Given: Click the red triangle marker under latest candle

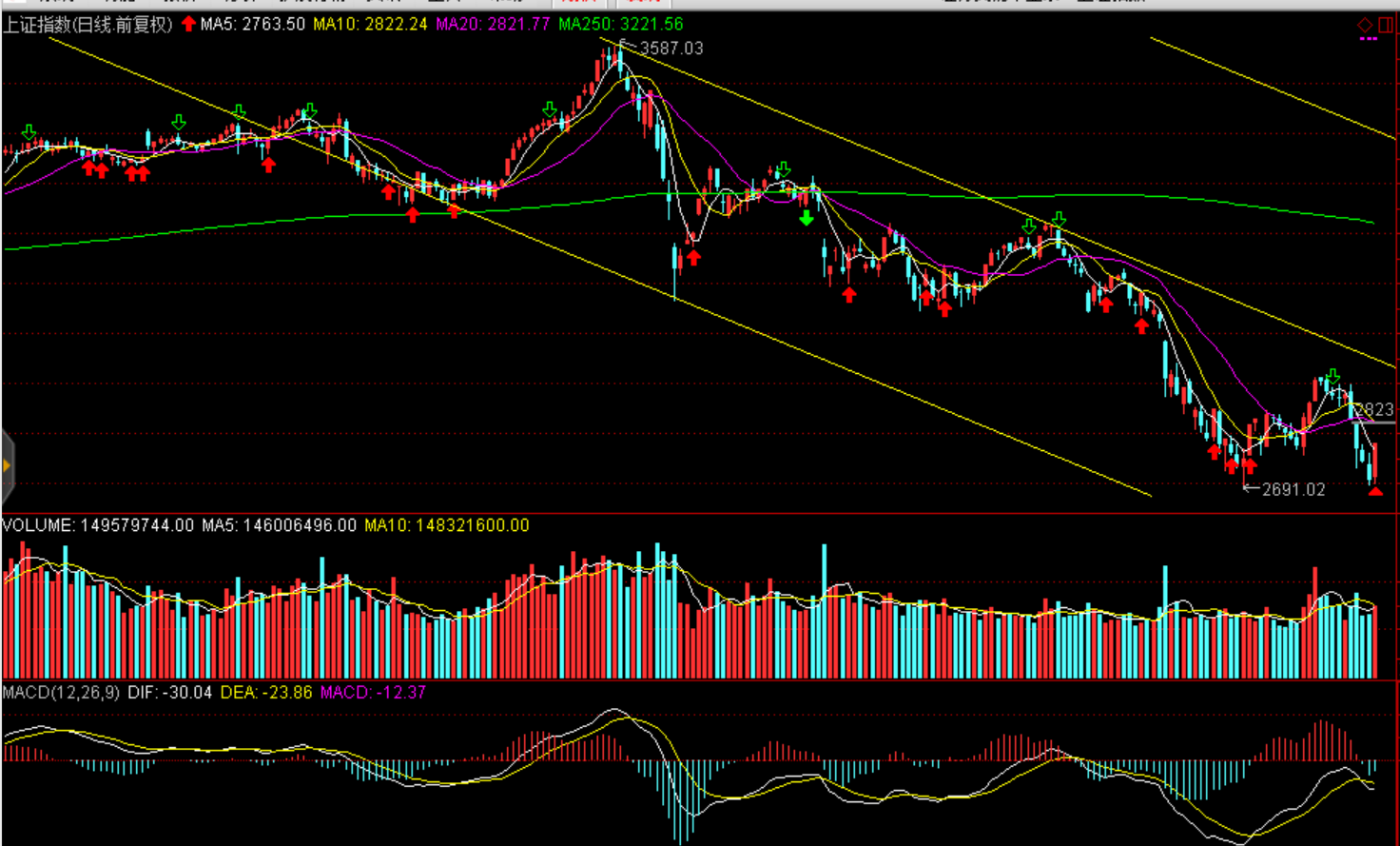Looking at the screenshot, I should [1375, 491].
